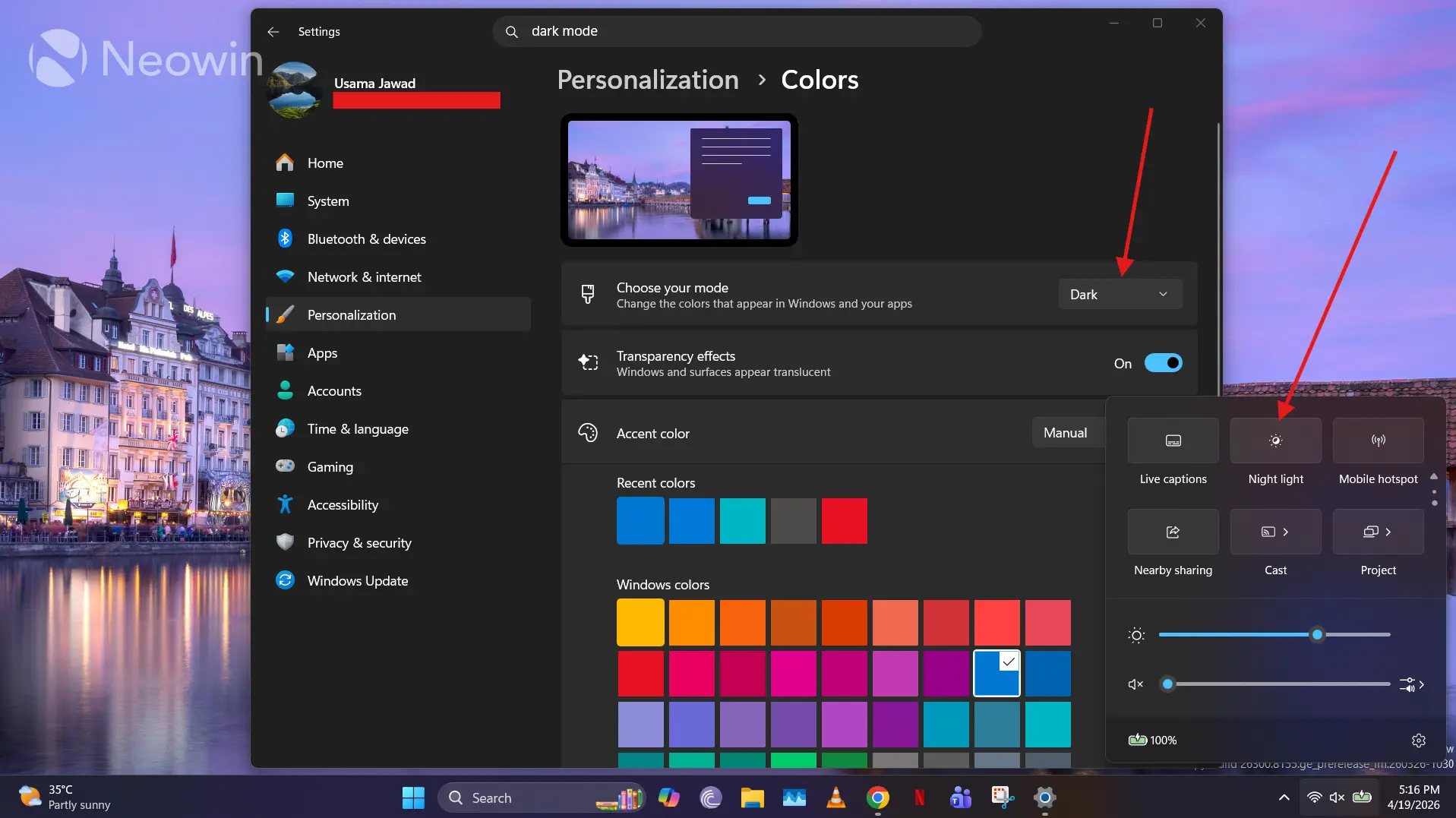This screenshot has height=818, width=1456.
Task: Turn off Transparency effects toggle
Action: click(x=1163, y=363)
